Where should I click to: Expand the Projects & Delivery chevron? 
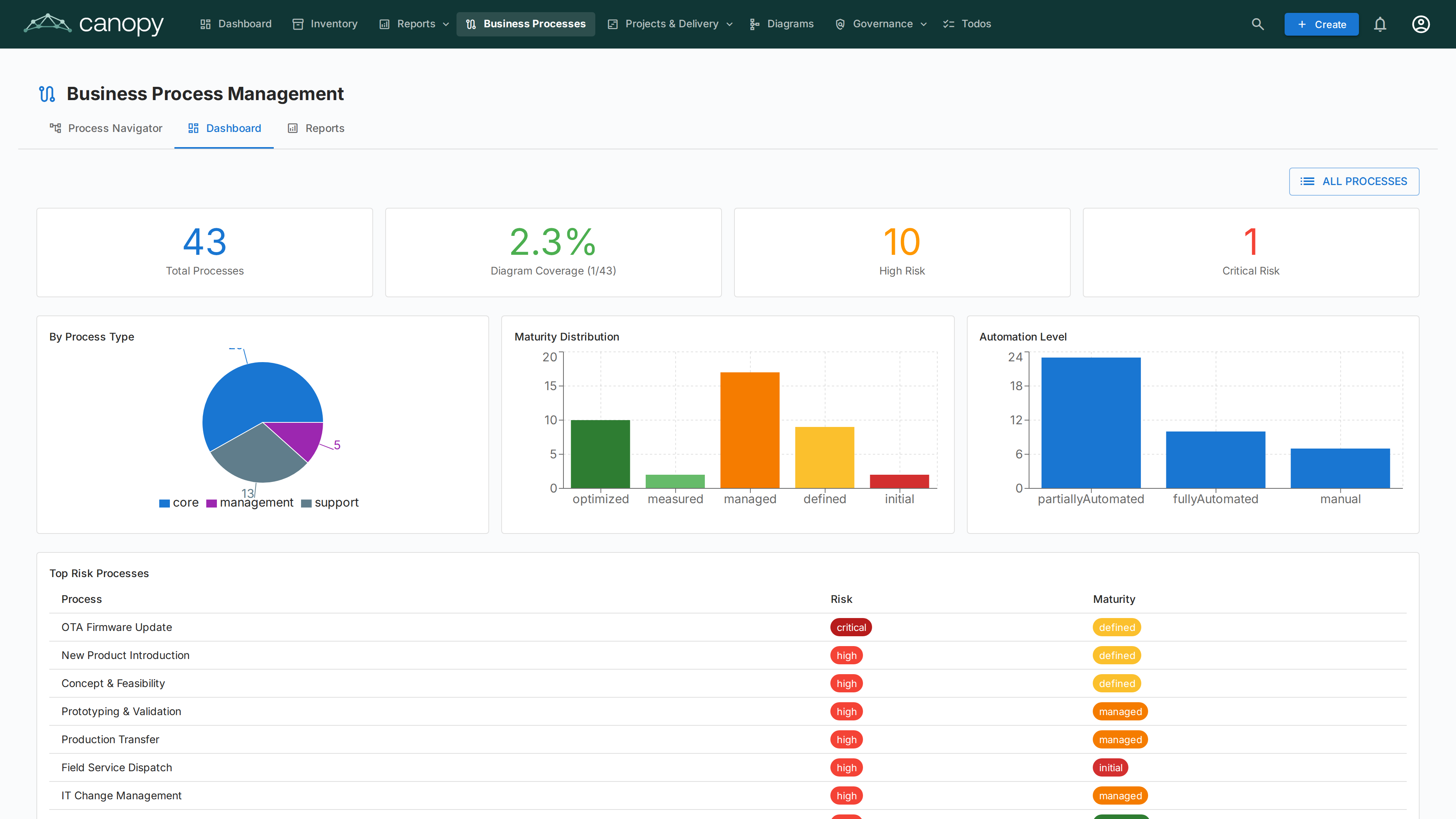pos(729,24)
